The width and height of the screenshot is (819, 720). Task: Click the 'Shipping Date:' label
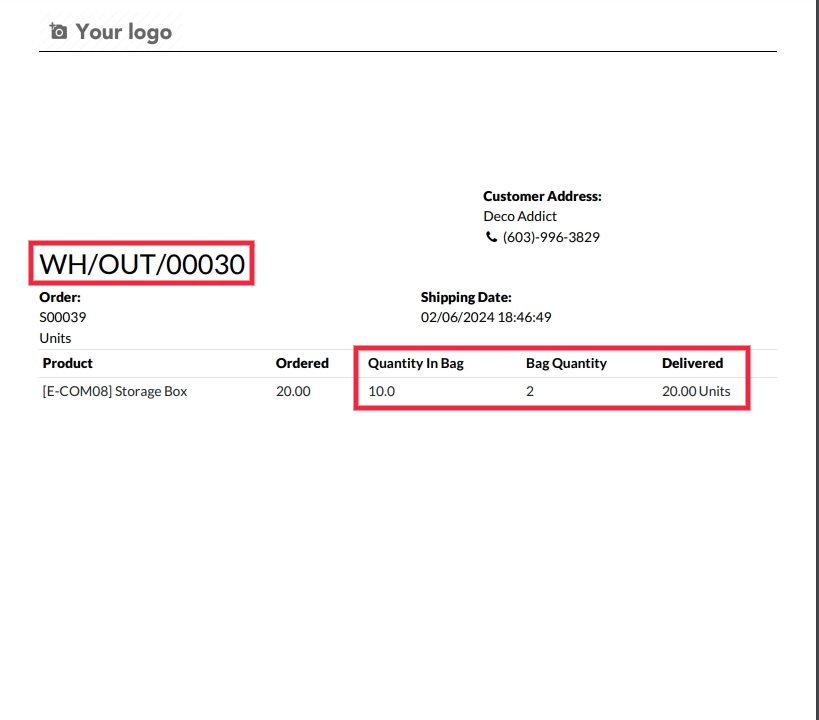point(466,297)
